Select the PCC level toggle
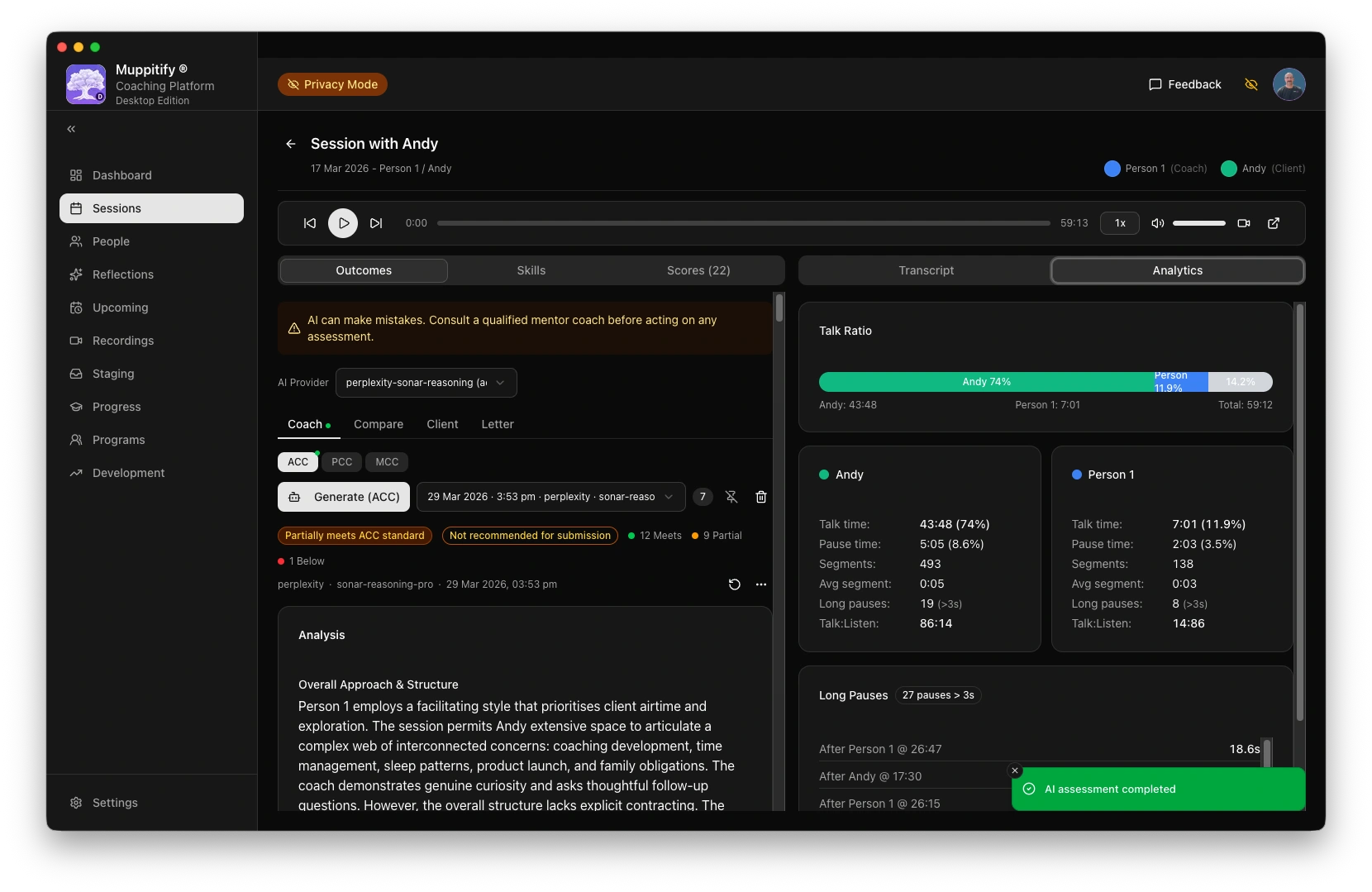This screenshot has width=1372, height=892. pyautogui.click(x=341, y=462)
